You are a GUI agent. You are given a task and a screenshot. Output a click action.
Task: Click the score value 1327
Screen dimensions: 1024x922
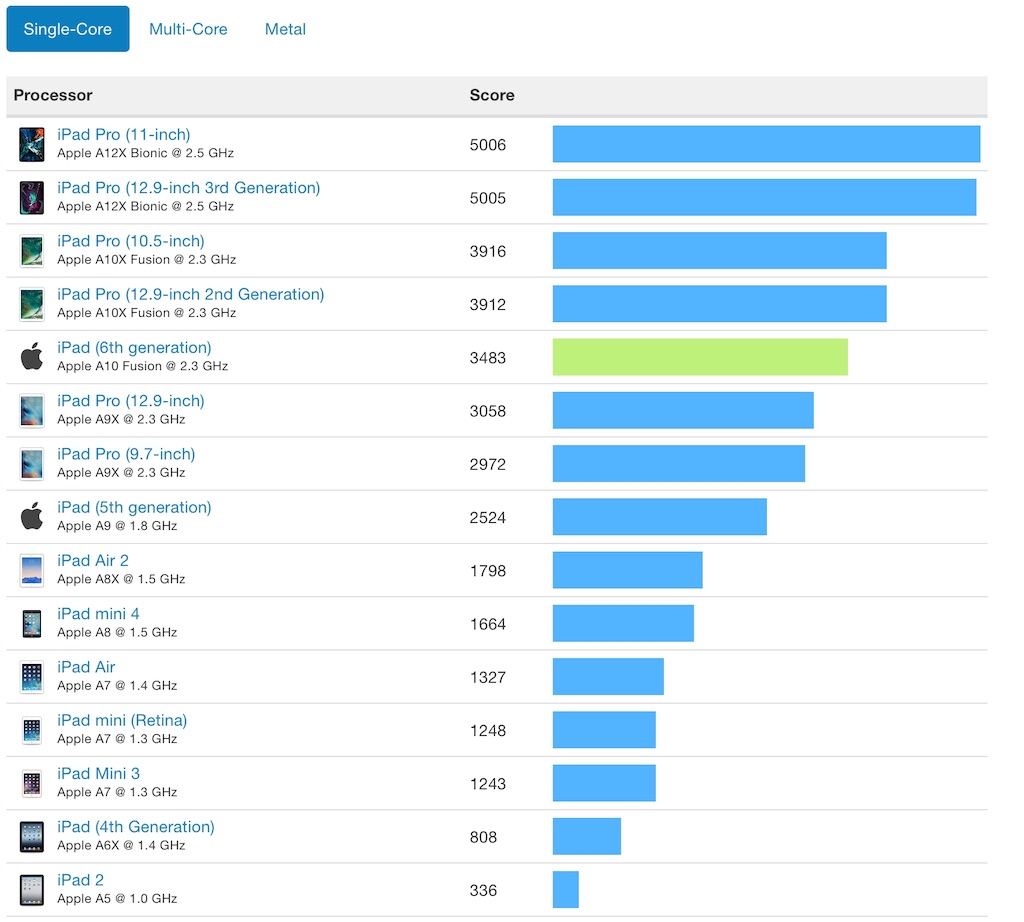click(x=488, y=678)
